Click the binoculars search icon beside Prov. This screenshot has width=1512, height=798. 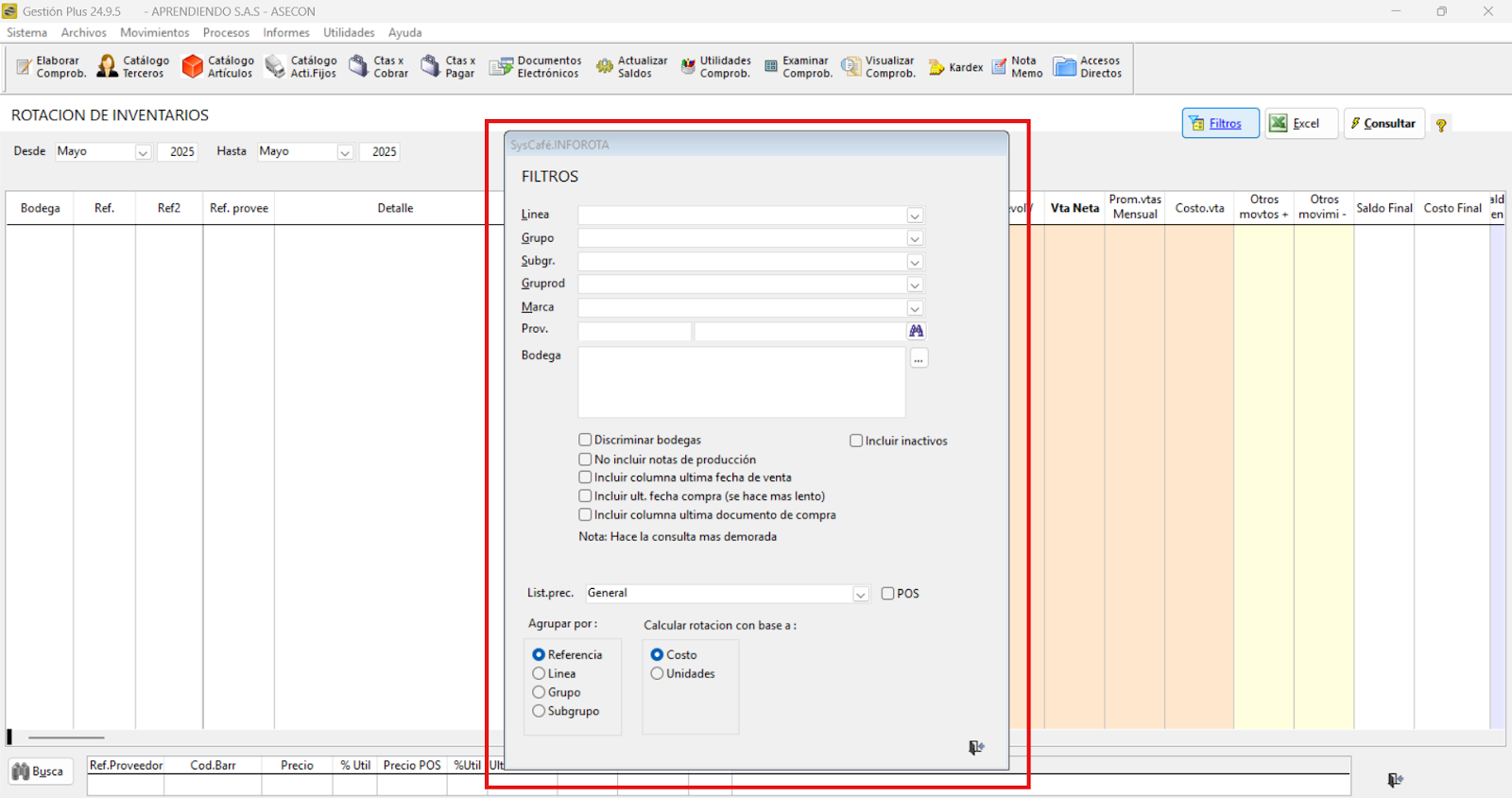coord(916,331)
